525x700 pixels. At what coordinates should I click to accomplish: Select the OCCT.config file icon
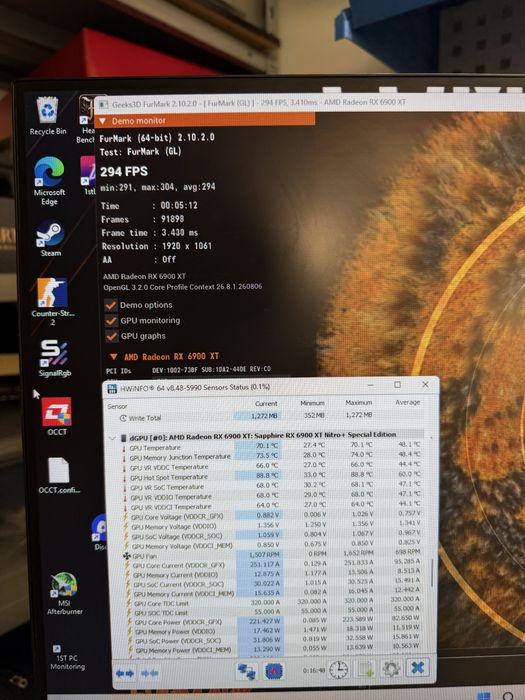click(x=59, y=475)
